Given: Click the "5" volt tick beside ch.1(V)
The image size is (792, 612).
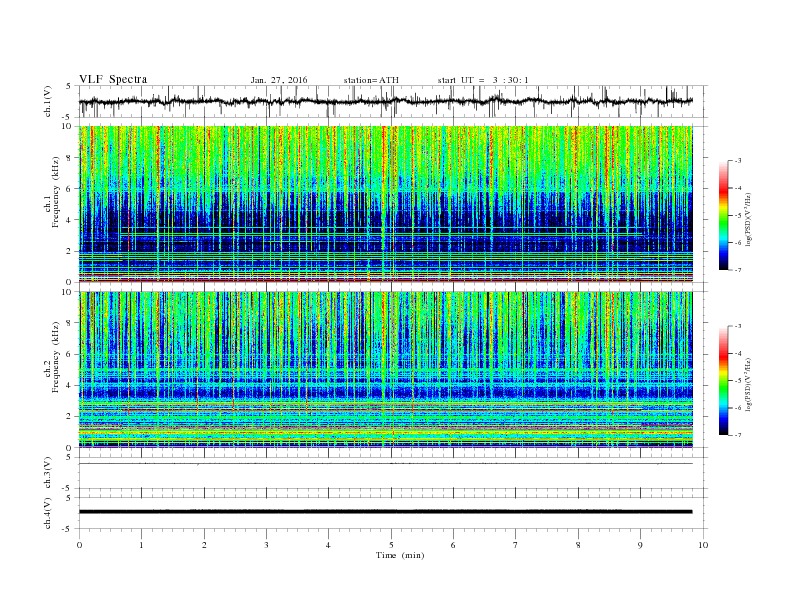Looking at the screenshot, I should pos(69,86).
